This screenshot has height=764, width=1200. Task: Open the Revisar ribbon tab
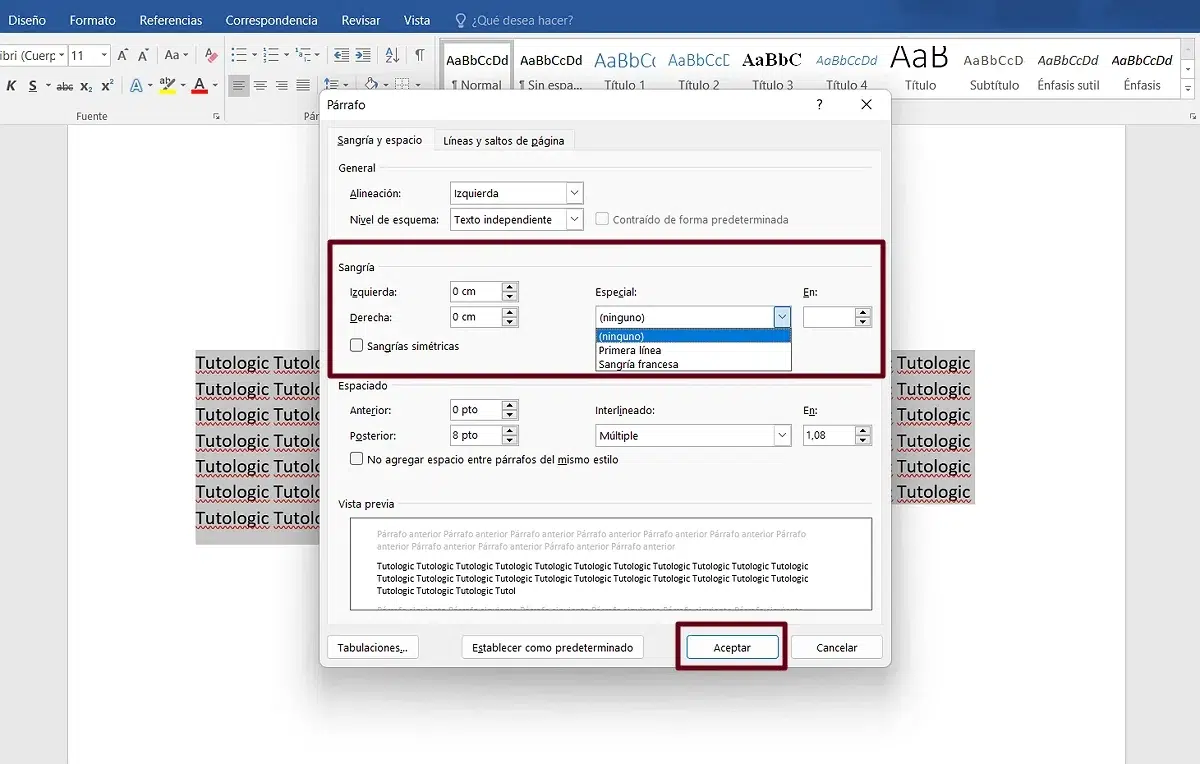[x=361, y=20]
